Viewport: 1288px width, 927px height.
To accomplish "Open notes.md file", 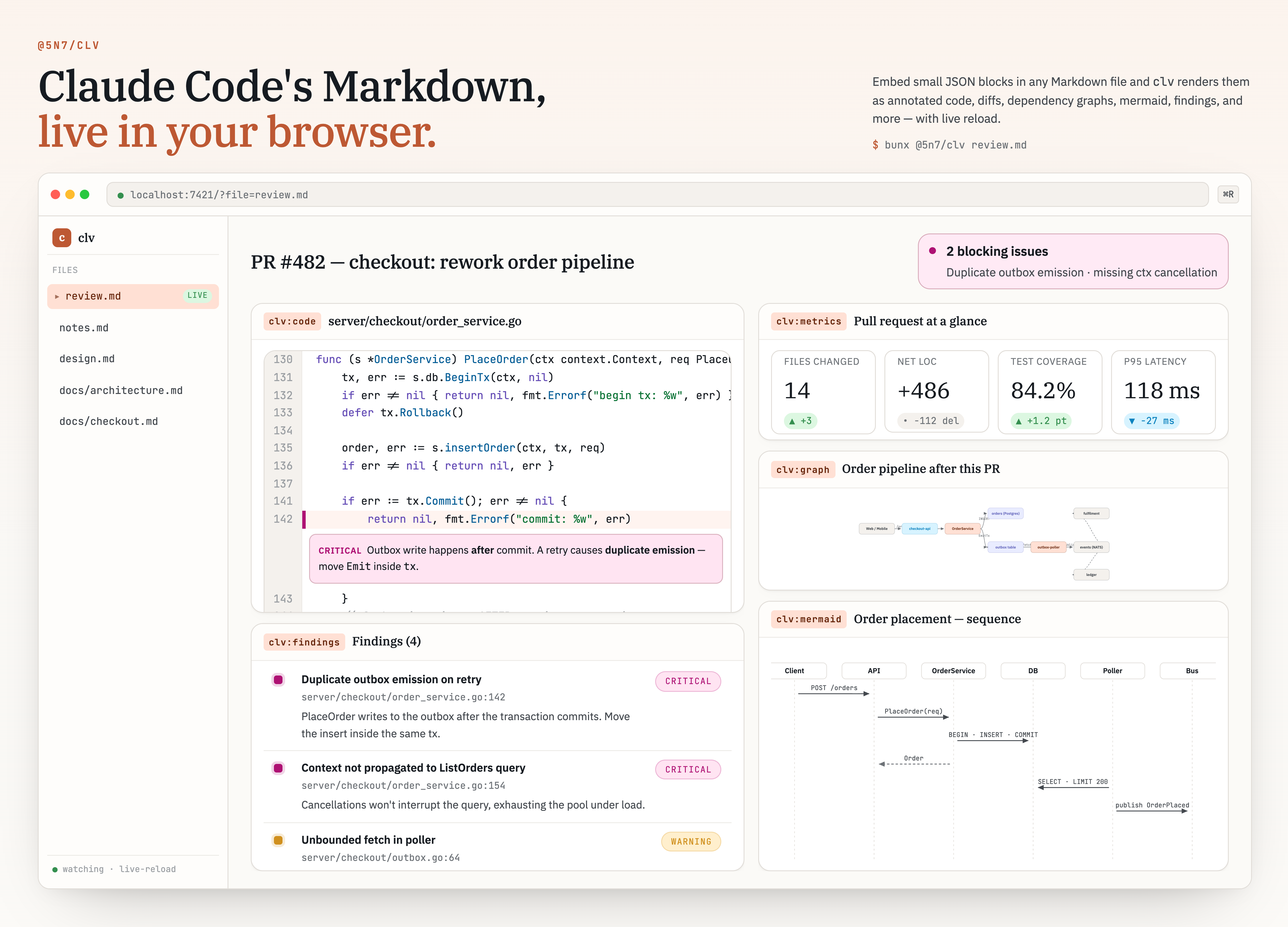I will (84, 328).
